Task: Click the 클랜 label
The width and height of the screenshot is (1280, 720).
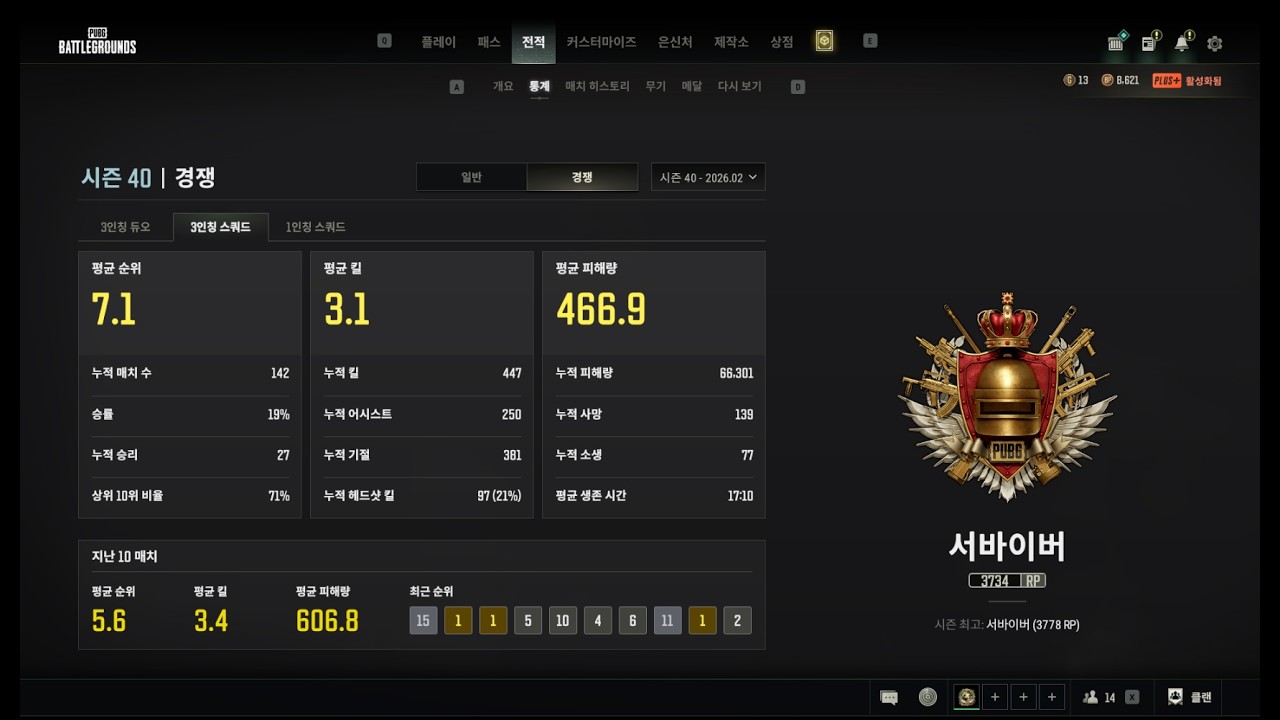Action: tap(1201, 697)
